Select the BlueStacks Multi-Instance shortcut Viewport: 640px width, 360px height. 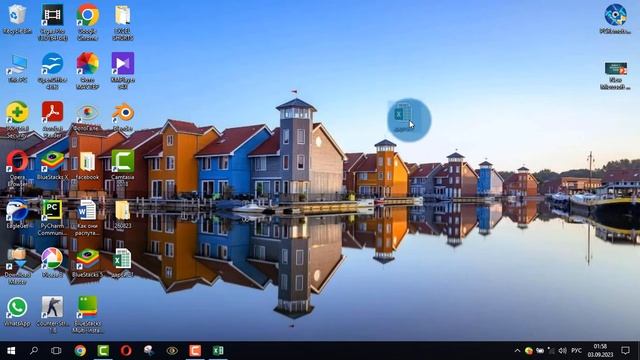point(87,314)
